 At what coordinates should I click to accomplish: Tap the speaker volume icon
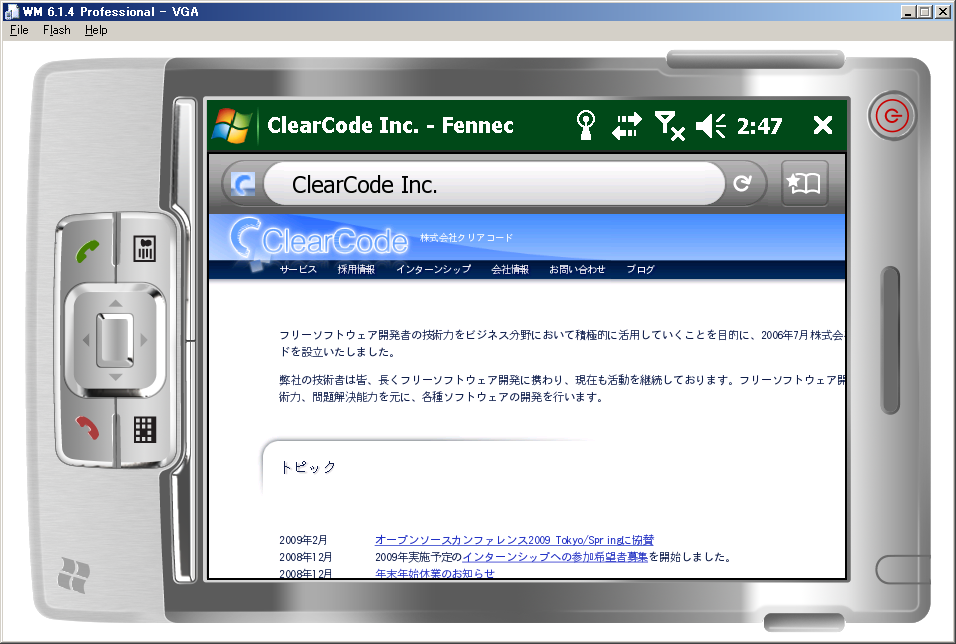coord(711,125)
